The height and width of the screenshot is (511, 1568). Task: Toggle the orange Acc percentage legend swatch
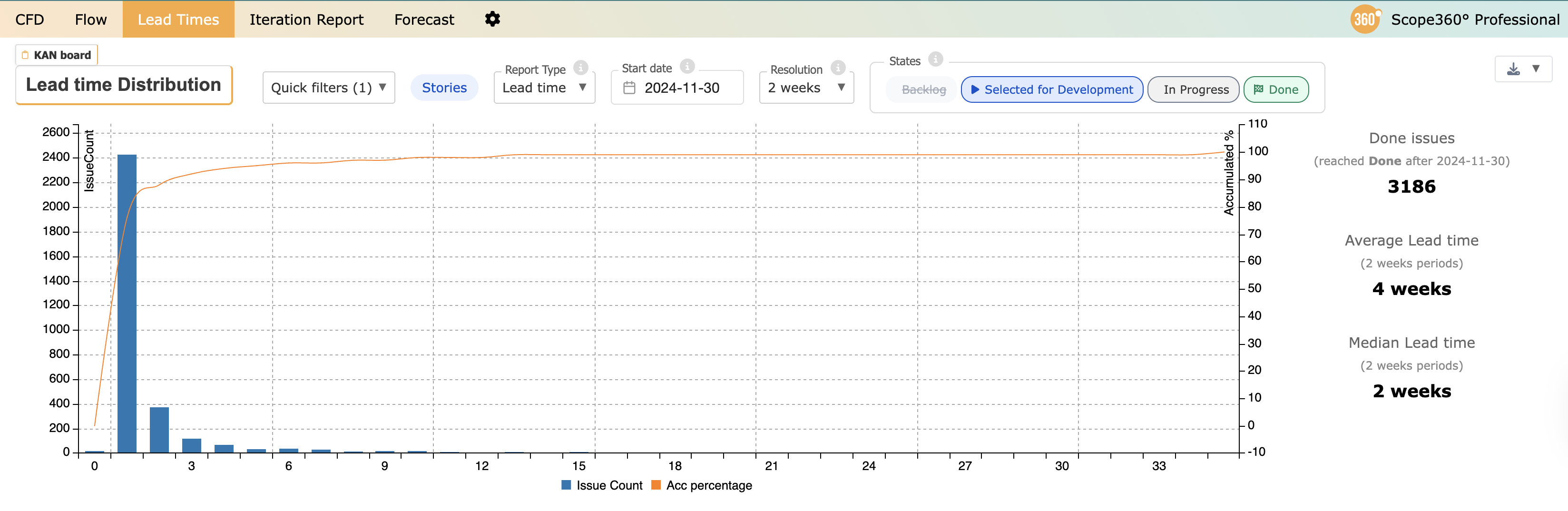click(656, 485)
